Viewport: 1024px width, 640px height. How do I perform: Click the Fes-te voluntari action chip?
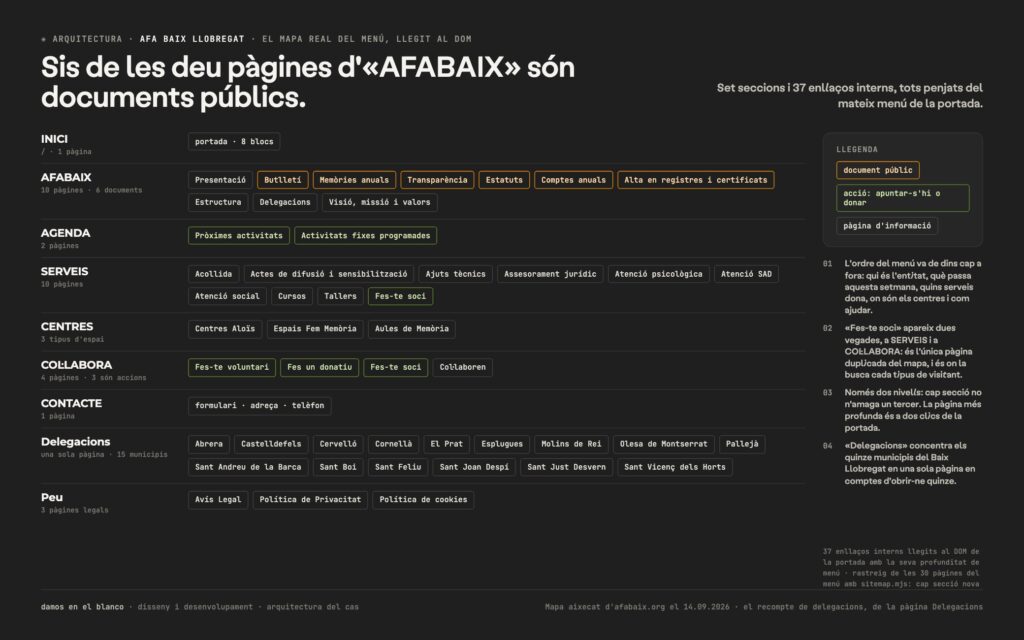pyautogui.click(x=232, y=368)
